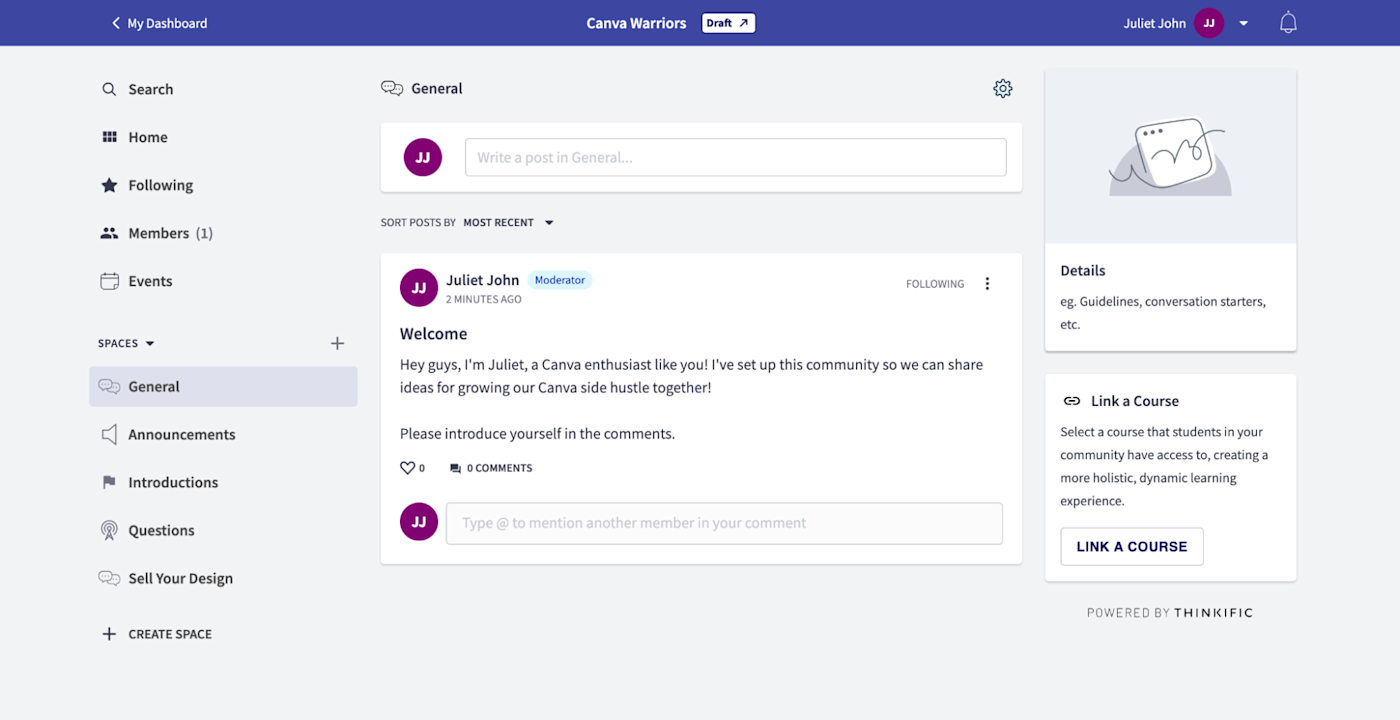Click the 0 Comments label
1400x720 pixels.
coord(499,468)
